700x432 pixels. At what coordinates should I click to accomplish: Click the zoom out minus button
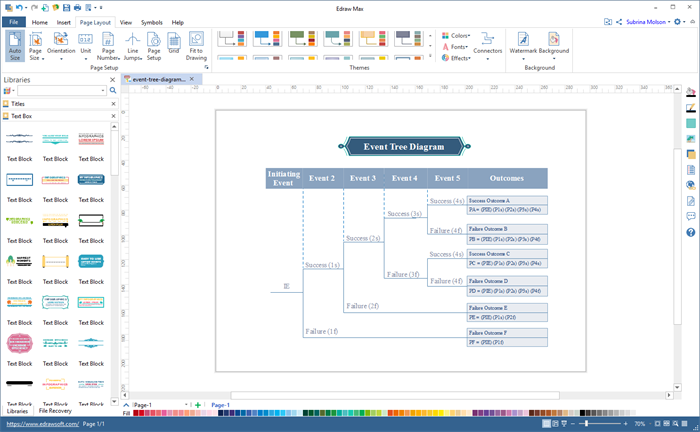click(x=573, y=424)
